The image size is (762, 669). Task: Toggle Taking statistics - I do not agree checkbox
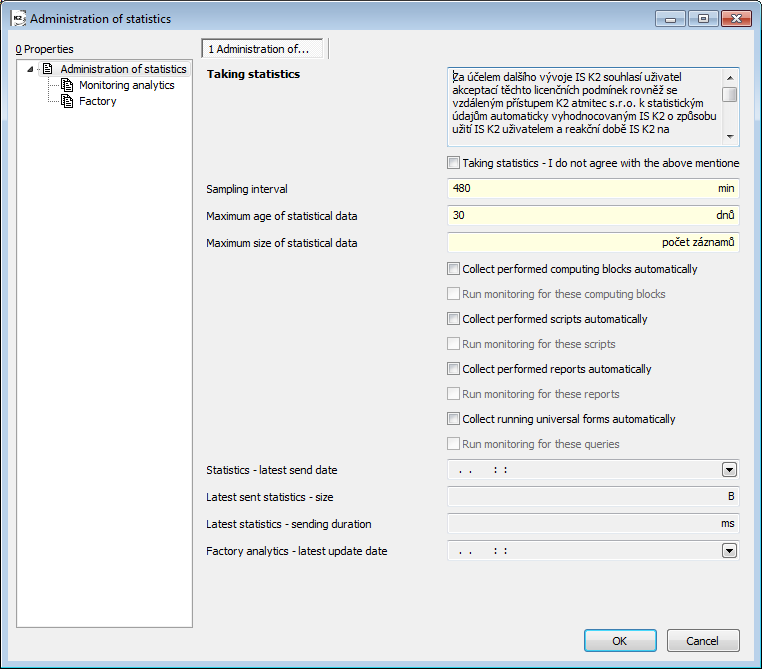(453, 163)
